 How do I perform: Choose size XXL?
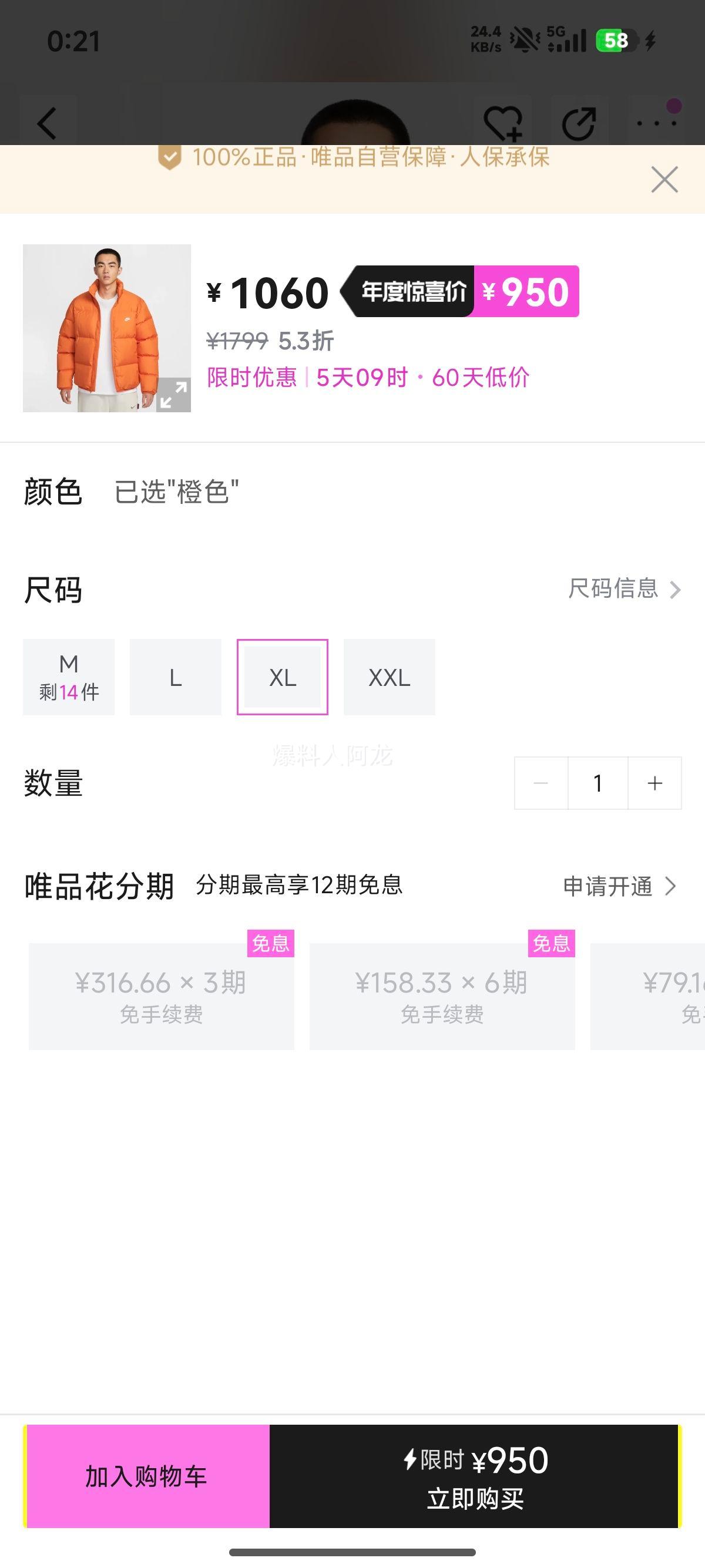click(x=389, y=677)
